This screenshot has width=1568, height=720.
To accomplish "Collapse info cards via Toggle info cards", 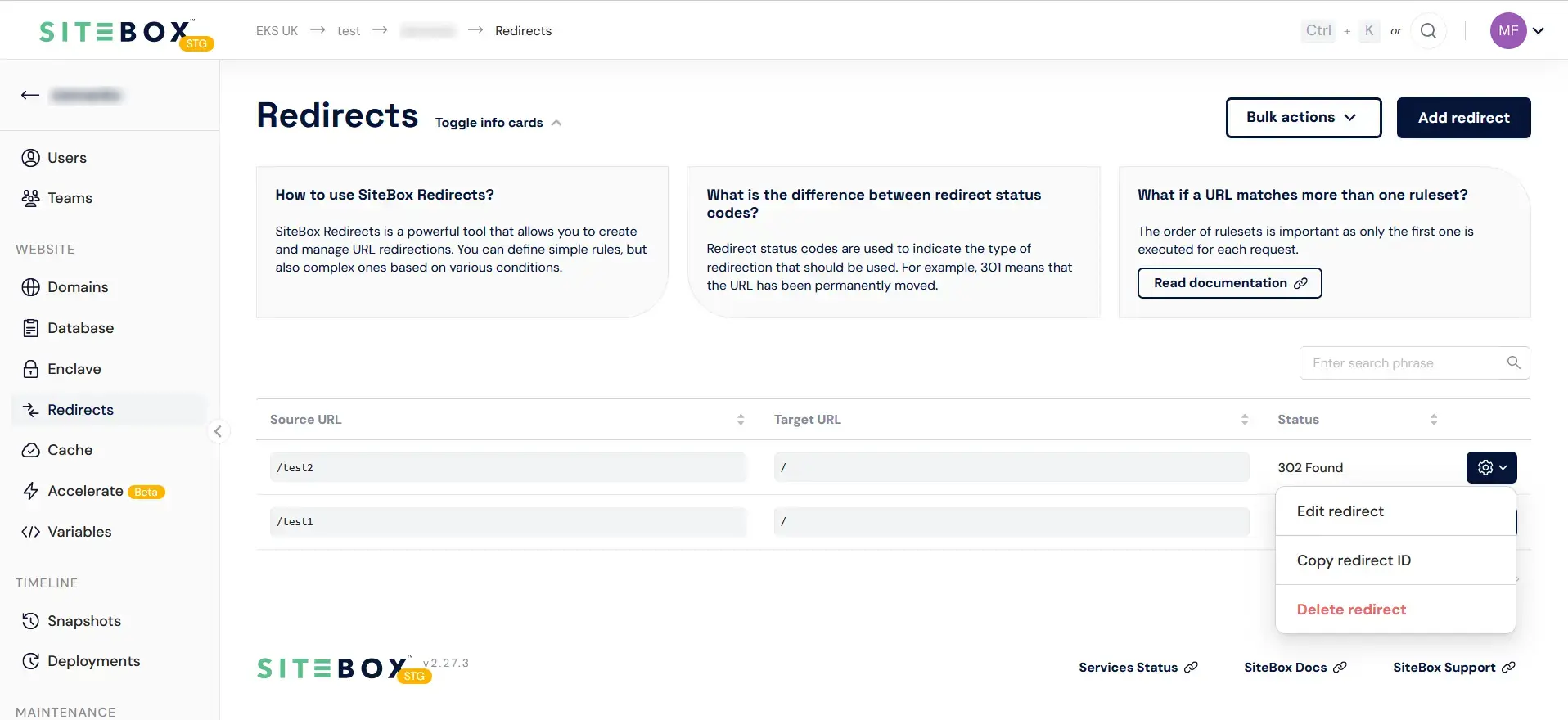I will coord(498,123).
